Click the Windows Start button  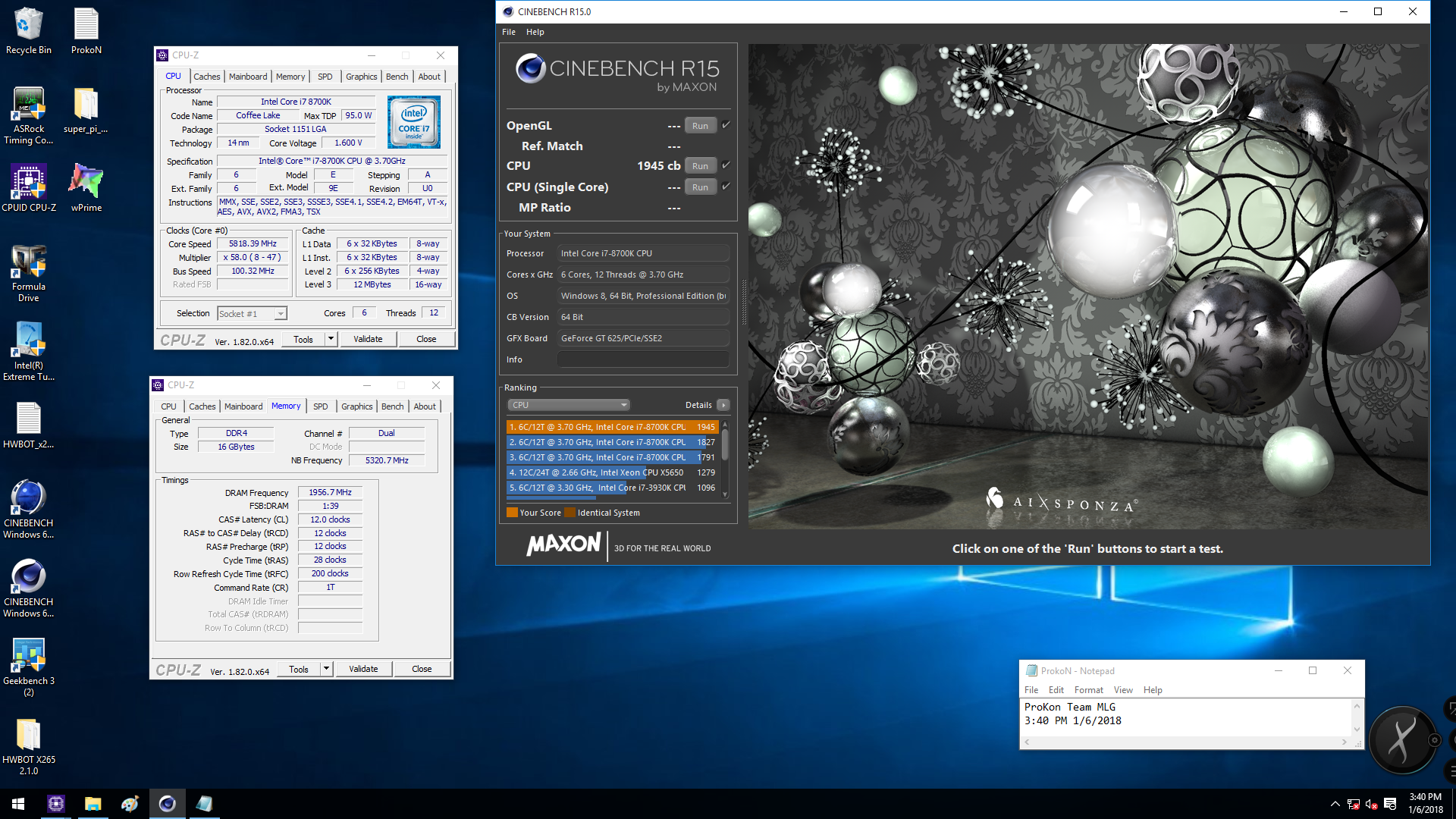(x=18, y=804)
